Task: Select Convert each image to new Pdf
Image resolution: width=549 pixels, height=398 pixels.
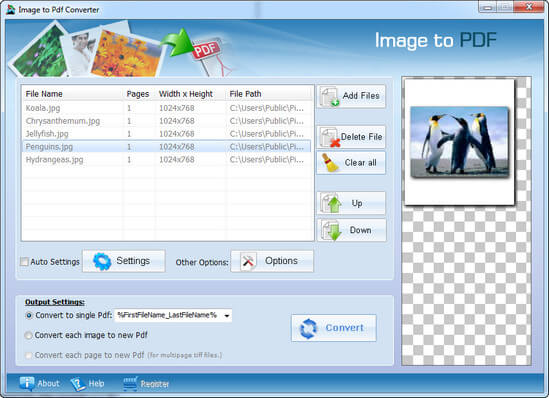Action: pos(28,335)
